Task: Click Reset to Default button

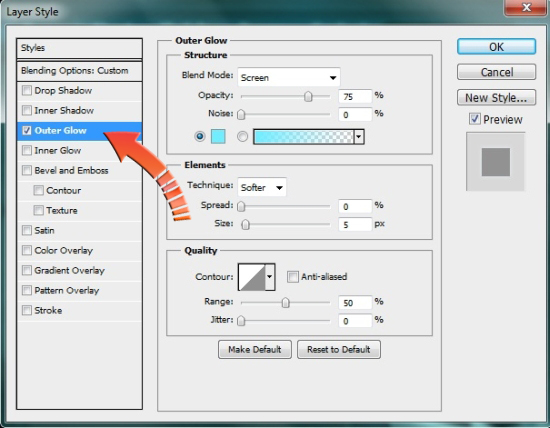Action: click(x=339, y=349)
